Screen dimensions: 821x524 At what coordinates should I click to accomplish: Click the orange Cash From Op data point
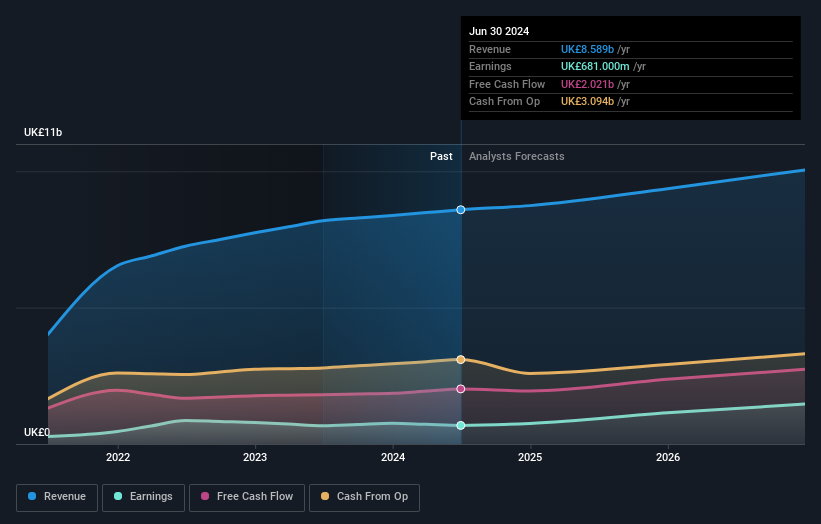[x=461, y=360]
